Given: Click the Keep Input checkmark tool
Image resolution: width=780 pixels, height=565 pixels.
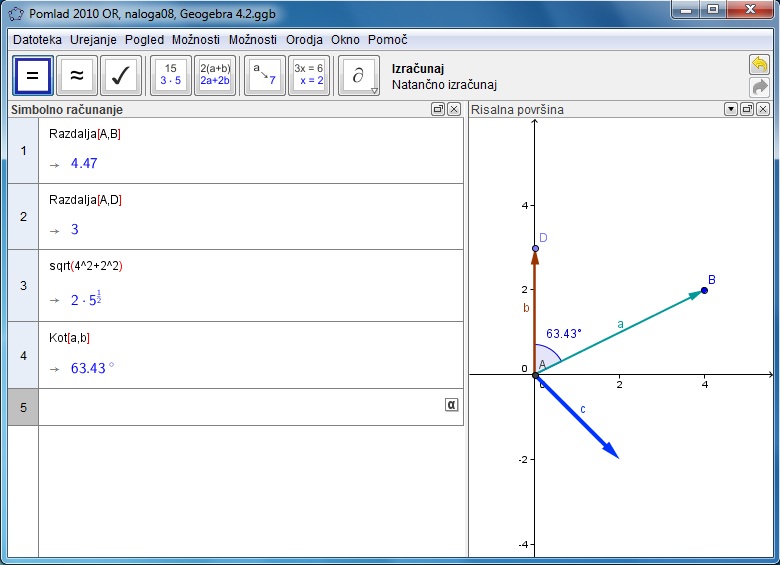Looking at the screenshot, I should pyautogui.click(x=121, y=75).
